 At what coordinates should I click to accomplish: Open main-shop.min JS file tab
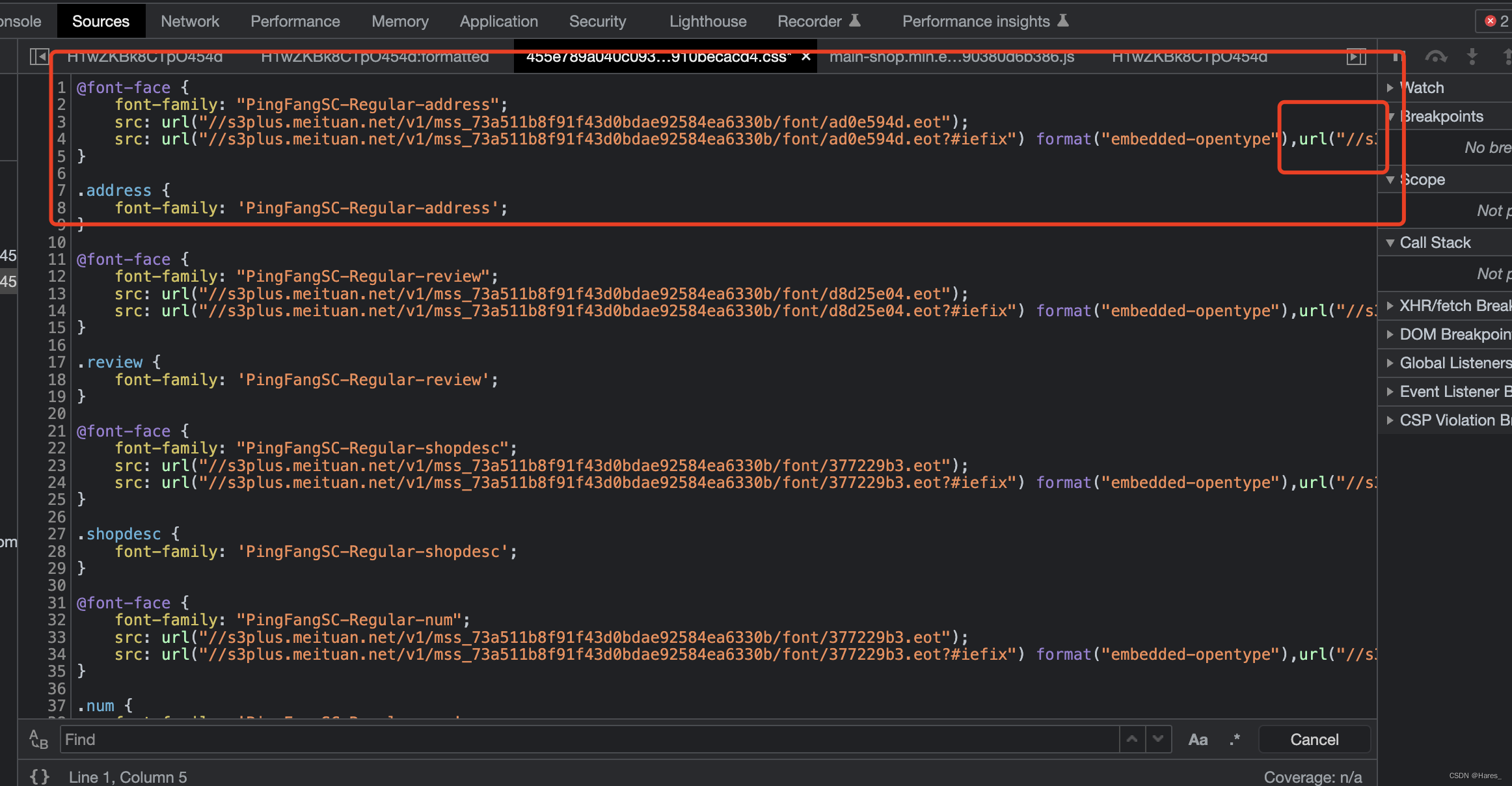pyautogui.click(x=951, y=57)
